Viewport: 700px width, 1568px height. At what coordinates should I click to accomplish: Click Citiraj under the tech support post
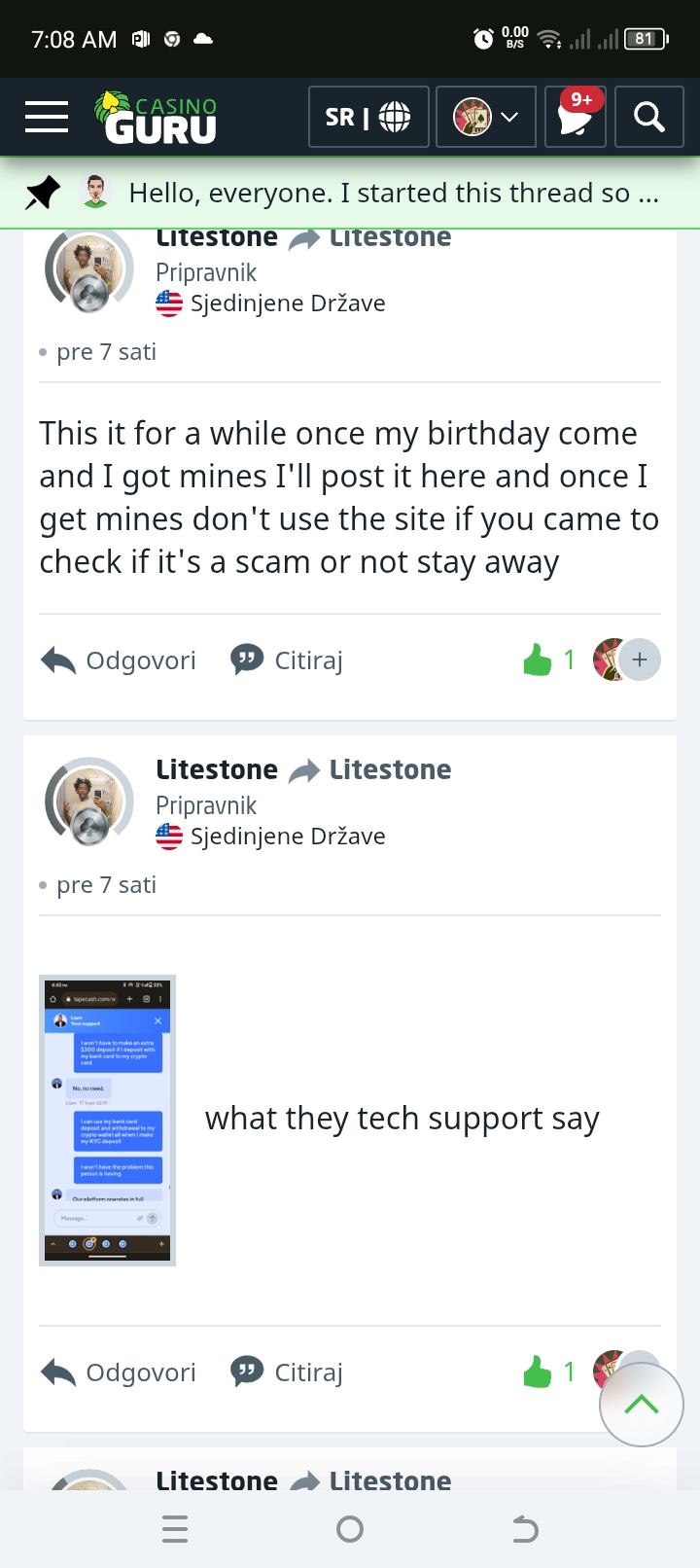pyautogui.click(x=287, y=1372)
